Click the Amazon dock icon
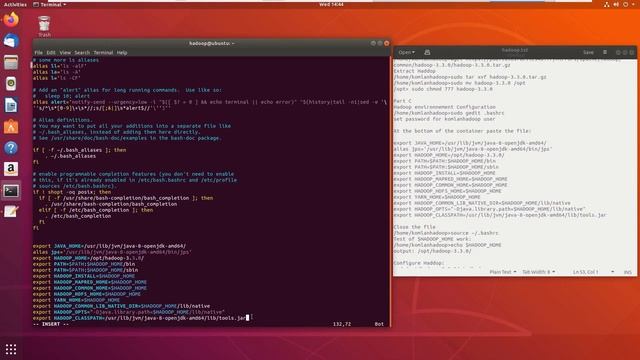This screenshot has height=360, width=640. (11, 169)
